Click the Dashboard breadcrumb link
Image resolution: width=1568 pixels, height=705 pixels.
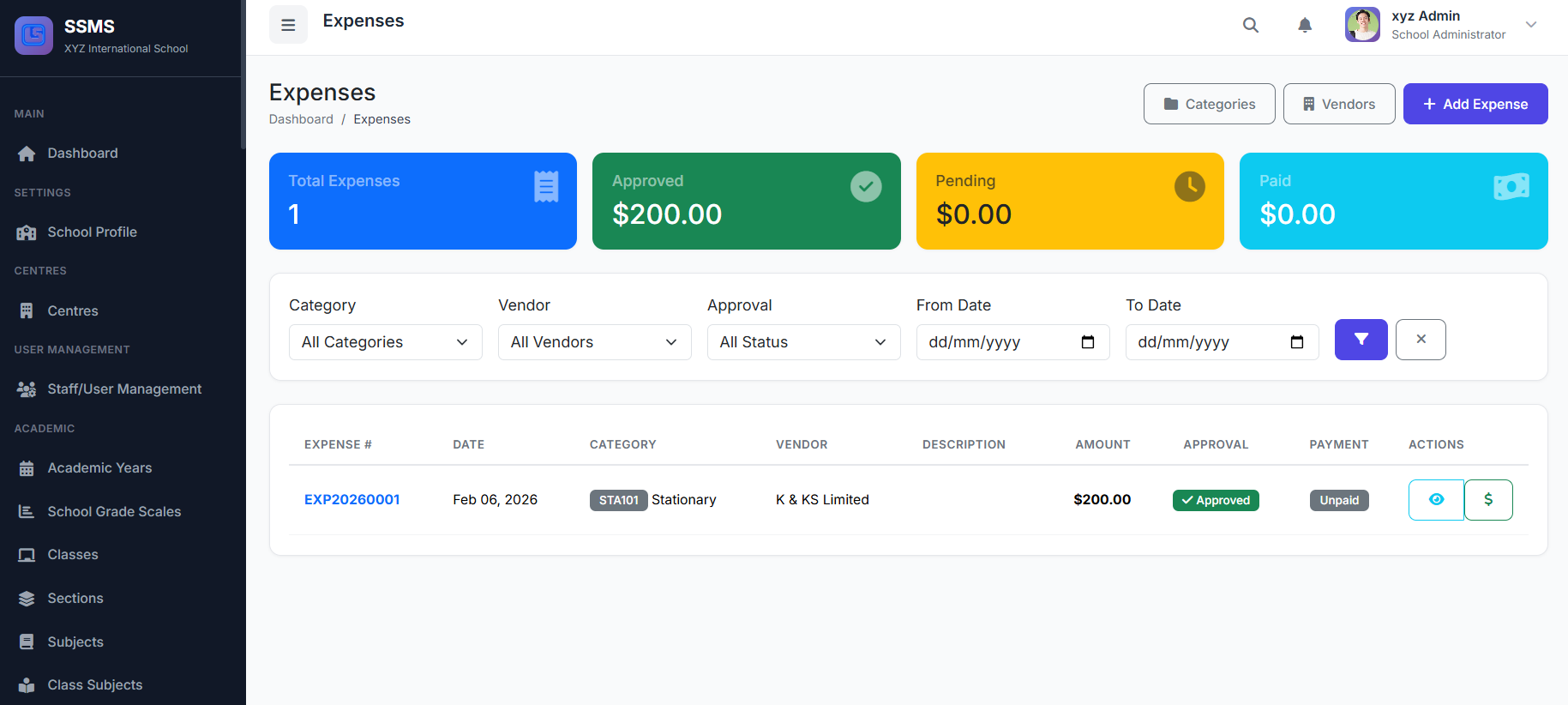301,119
